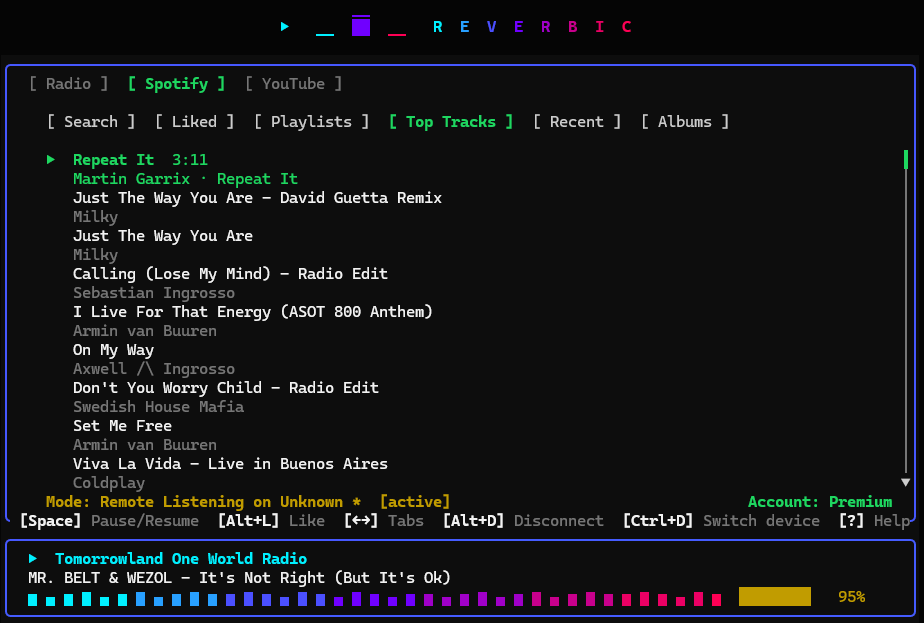Click the Tomorrowland One World Radio station title
Screen dimensions: 924x623
181,558
